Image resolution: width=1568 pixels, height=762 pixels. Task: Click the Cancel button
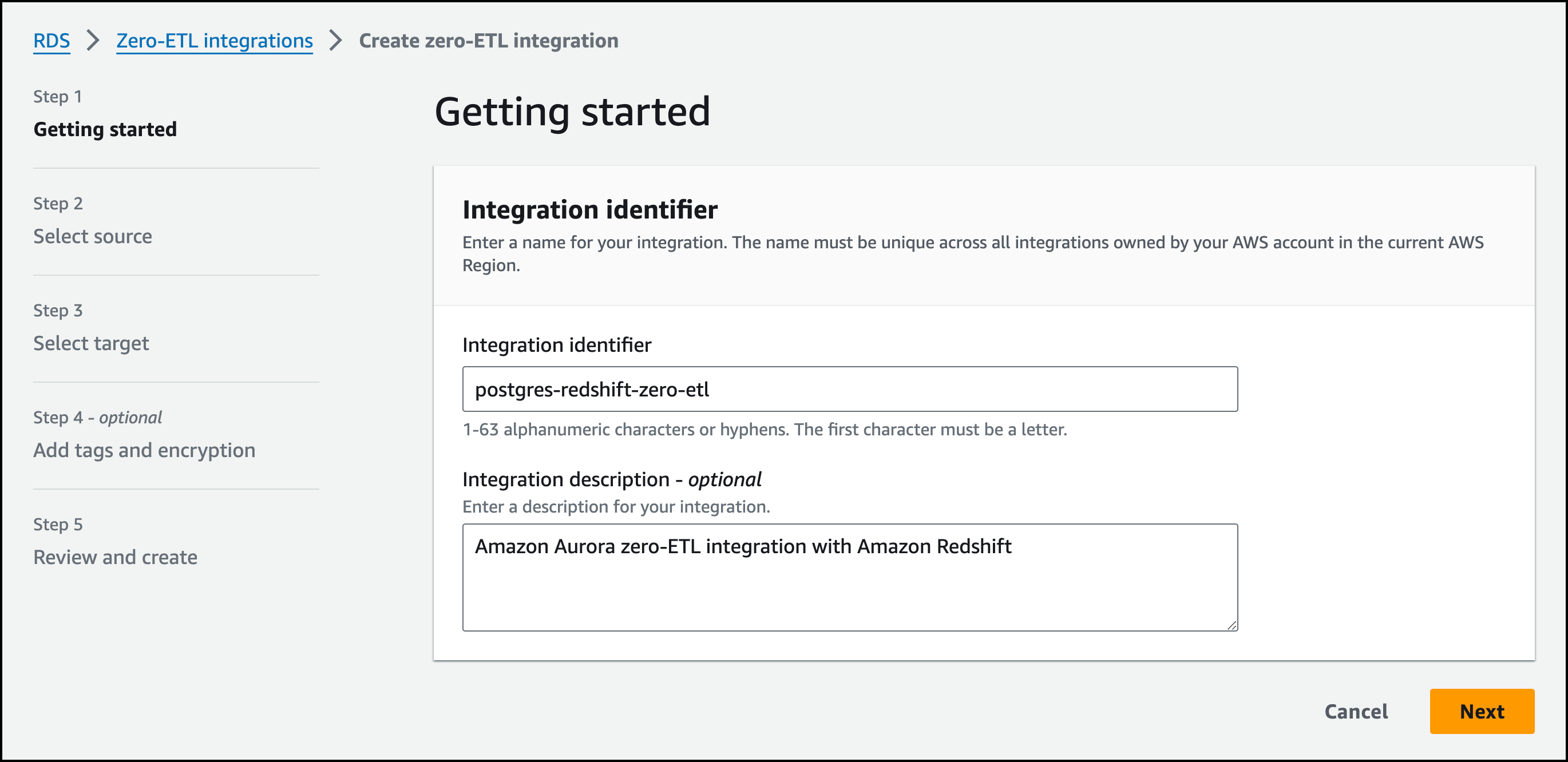pyautogui.click(x=1356, y=711)
